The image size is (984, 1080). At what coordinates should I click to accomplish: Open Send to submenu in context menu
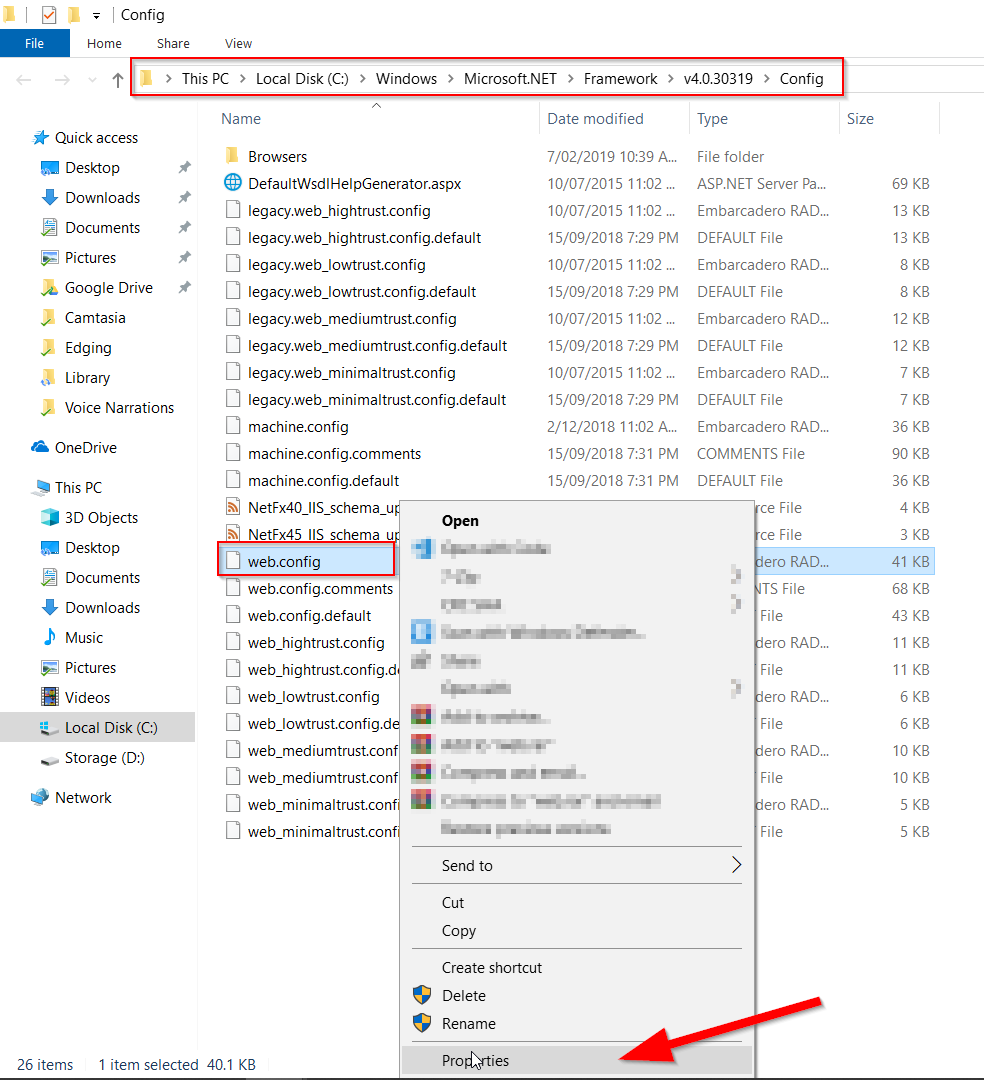pos(577,866)
